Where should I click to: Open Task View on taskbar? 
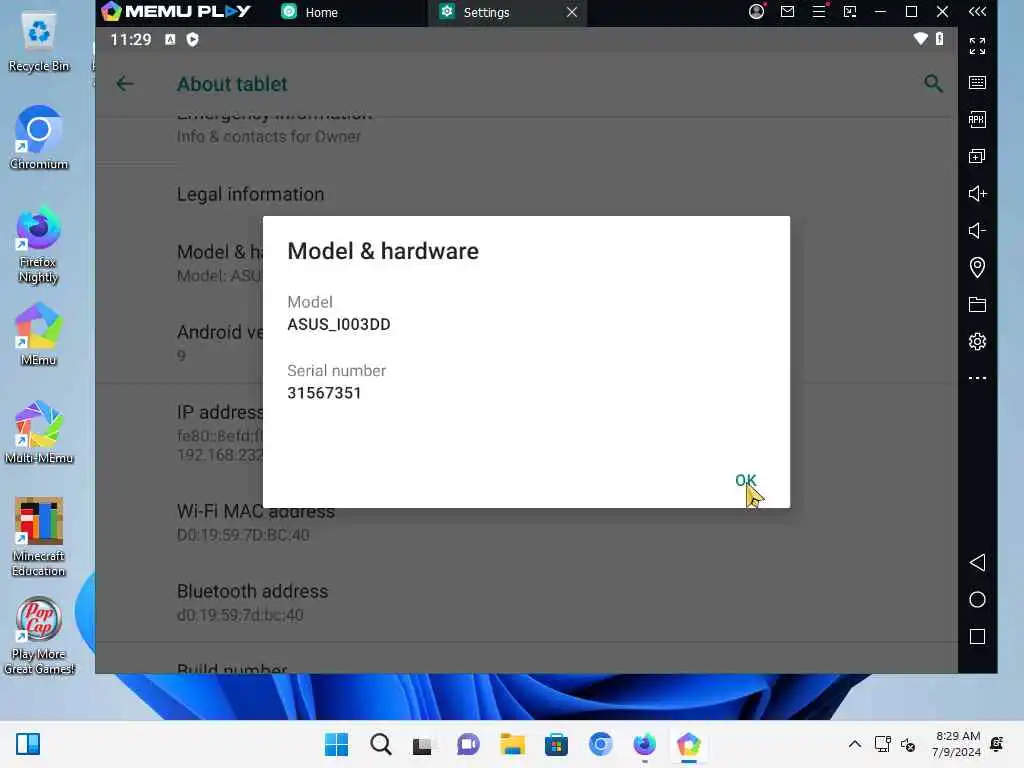pos(423,744)
